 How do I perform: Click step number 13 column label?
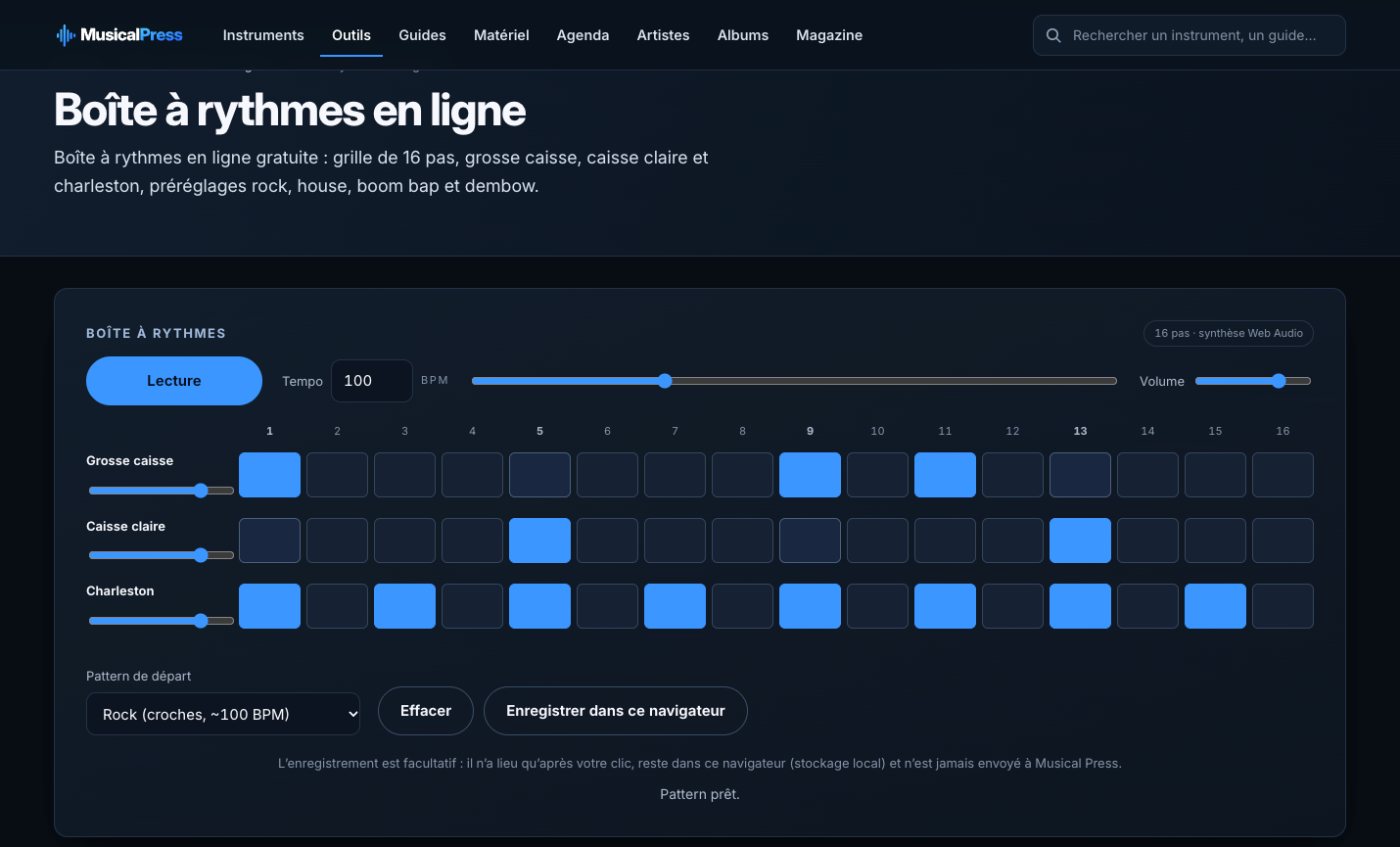coord(1080,431)
